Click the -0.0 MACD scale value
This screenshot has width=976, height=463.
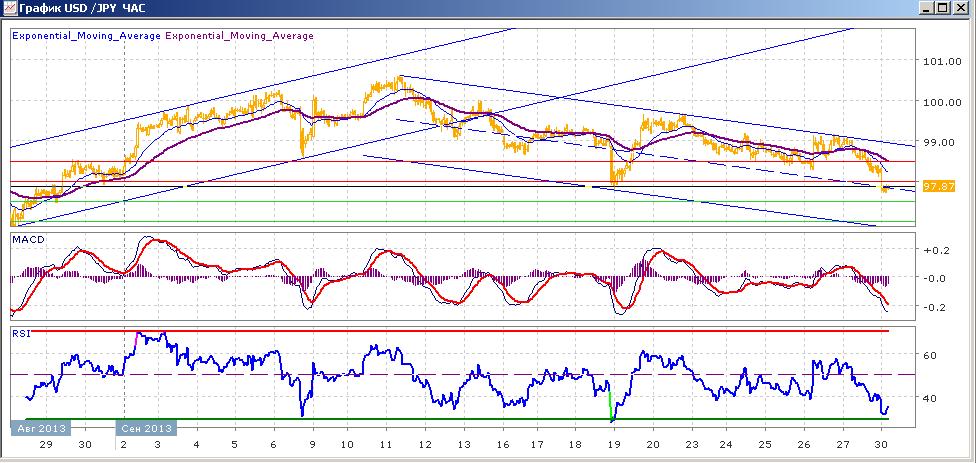pyautogui.click(x=936, y=278)
